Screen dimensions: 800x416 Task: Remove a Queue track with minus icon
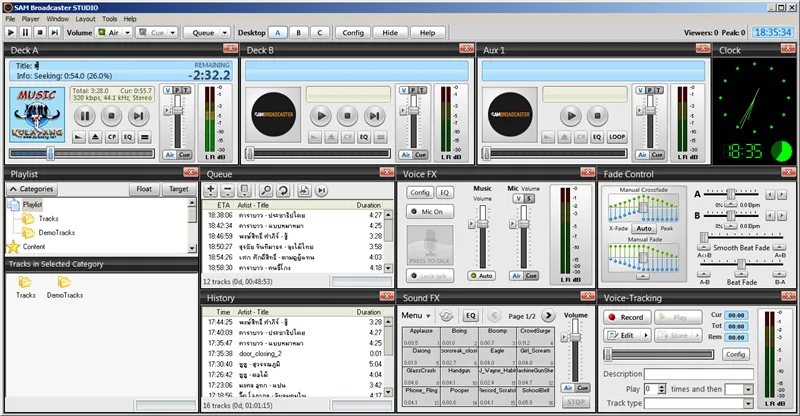tap(228, 190)
